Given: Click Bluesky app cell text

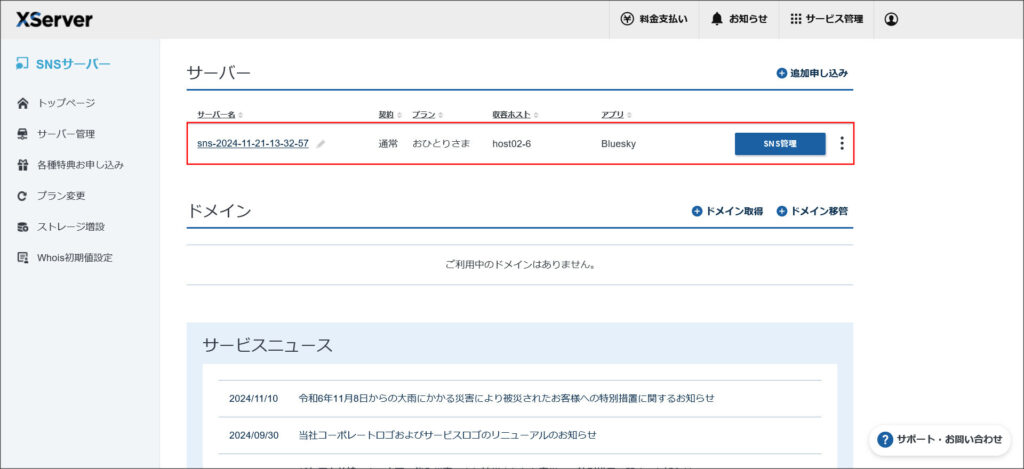Looking at the screenshot, I should click(618, 144).
